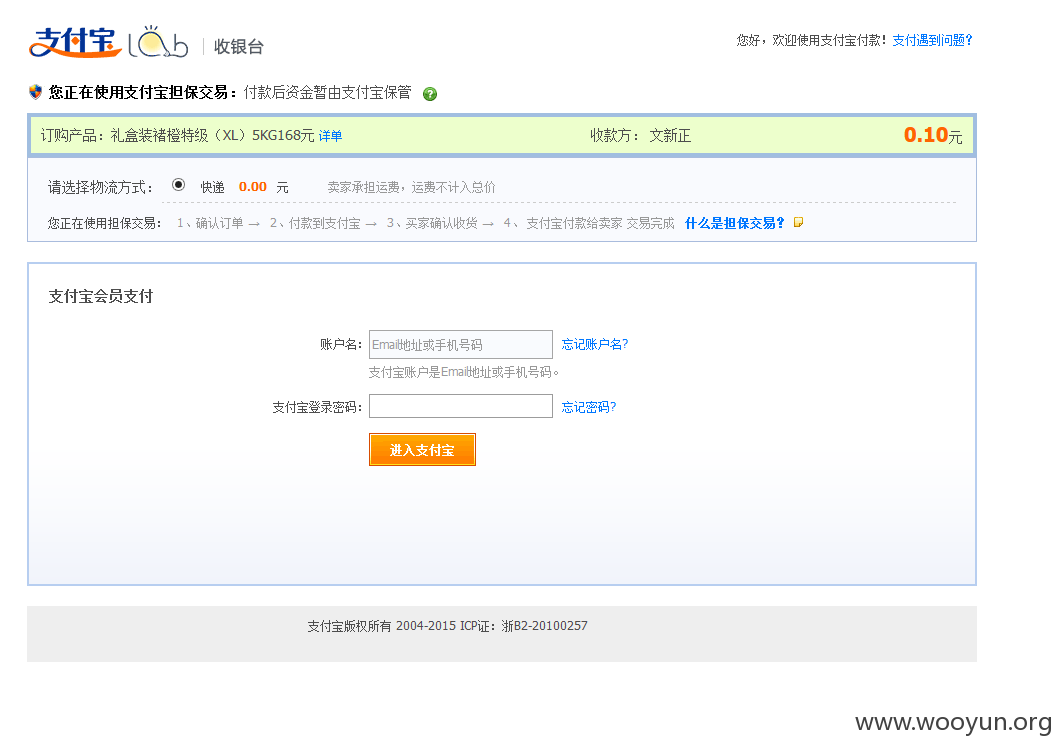Click the 进入支付宝 orange button
The image size is (1061, 751).
[422, 450]
